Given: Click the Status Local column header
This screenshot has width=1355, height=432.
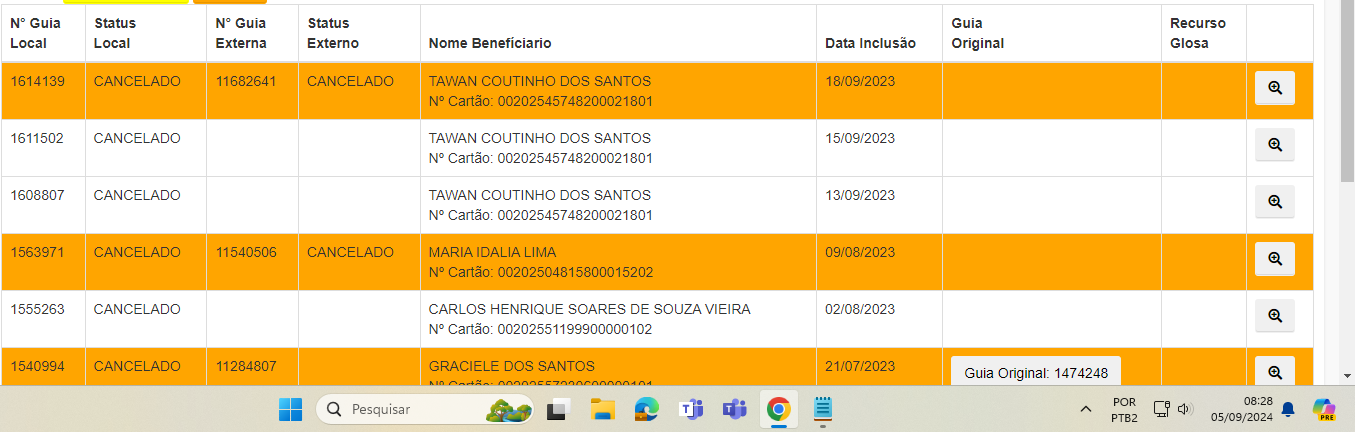Looking at the screenshot, I should 114,33.
